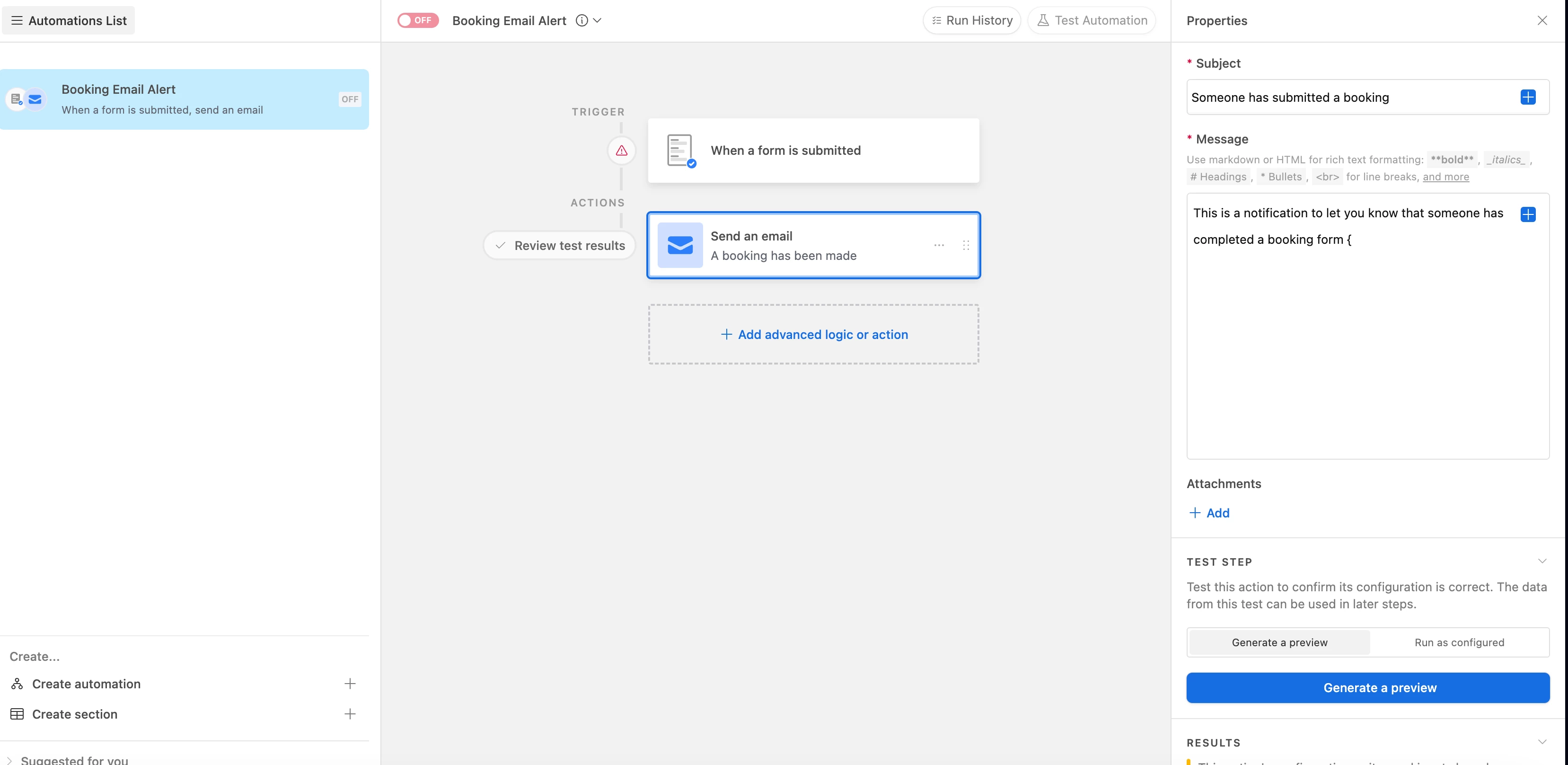The image size is (1568, 765).
Task: Select the Generate a preview segment option
Action: pyautogui.click(x=1279, y=642)
